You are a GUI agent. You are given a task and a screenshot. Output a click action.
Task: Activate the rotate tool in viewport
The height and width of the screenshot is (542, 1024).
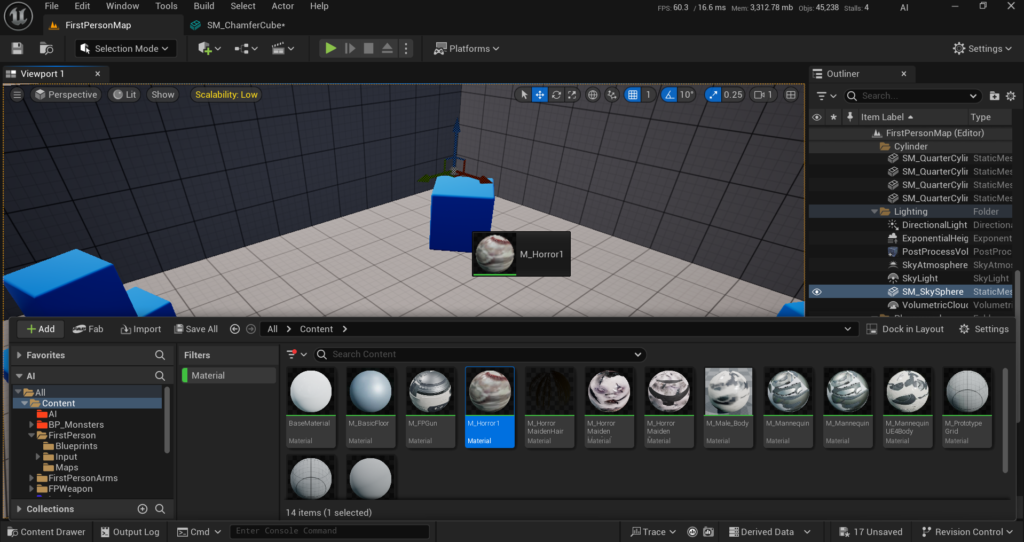(x=556, y=95)
